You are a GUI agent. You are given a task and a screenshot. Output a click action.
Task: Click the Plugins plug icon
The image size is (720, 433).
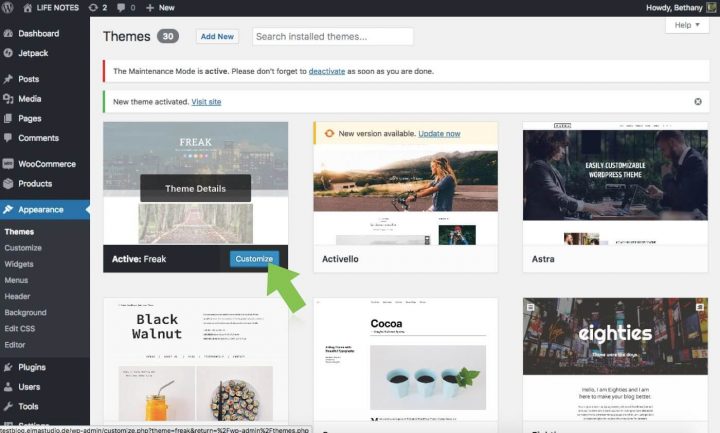pos(8,367)
